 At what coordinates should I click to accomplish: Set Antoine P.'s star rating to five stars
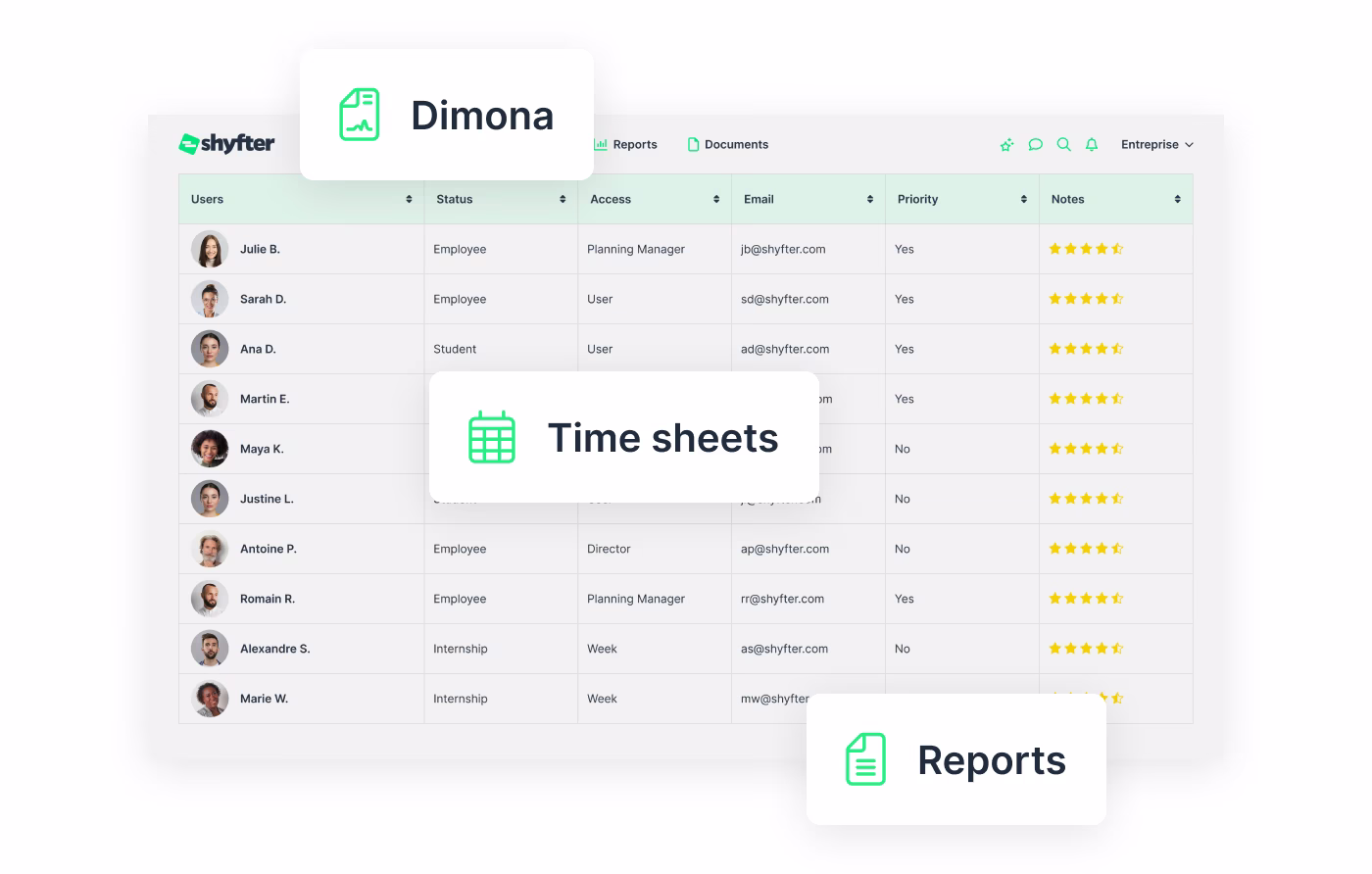coord(1118,548)
